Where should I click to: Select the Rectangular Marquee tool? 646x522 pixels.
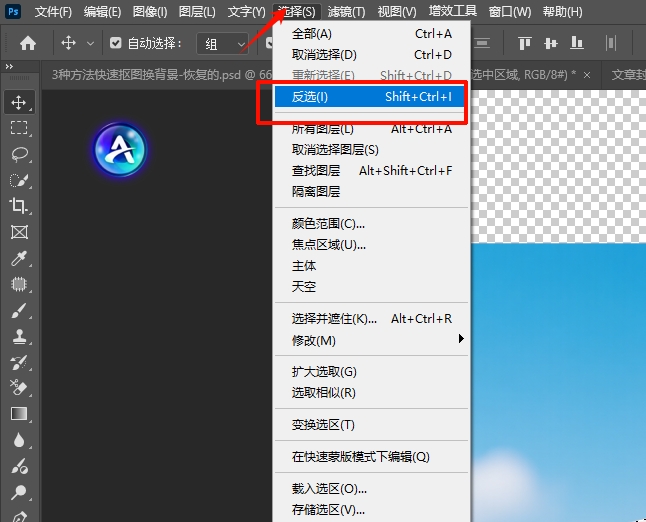[18, 128]
